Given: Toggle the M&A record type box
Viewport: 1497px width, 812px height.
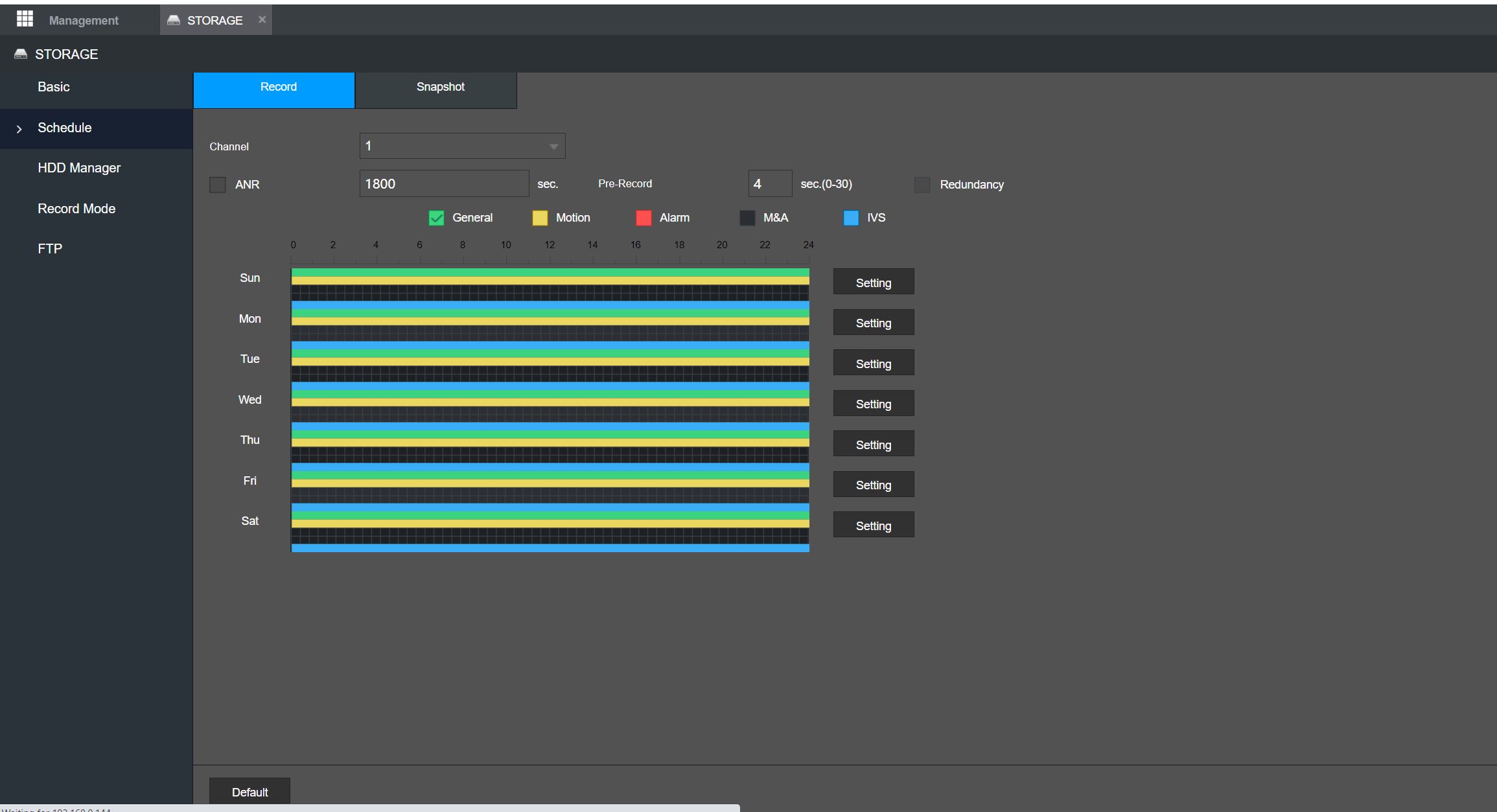Looking at the screenshot, I should tap(747, 218).
